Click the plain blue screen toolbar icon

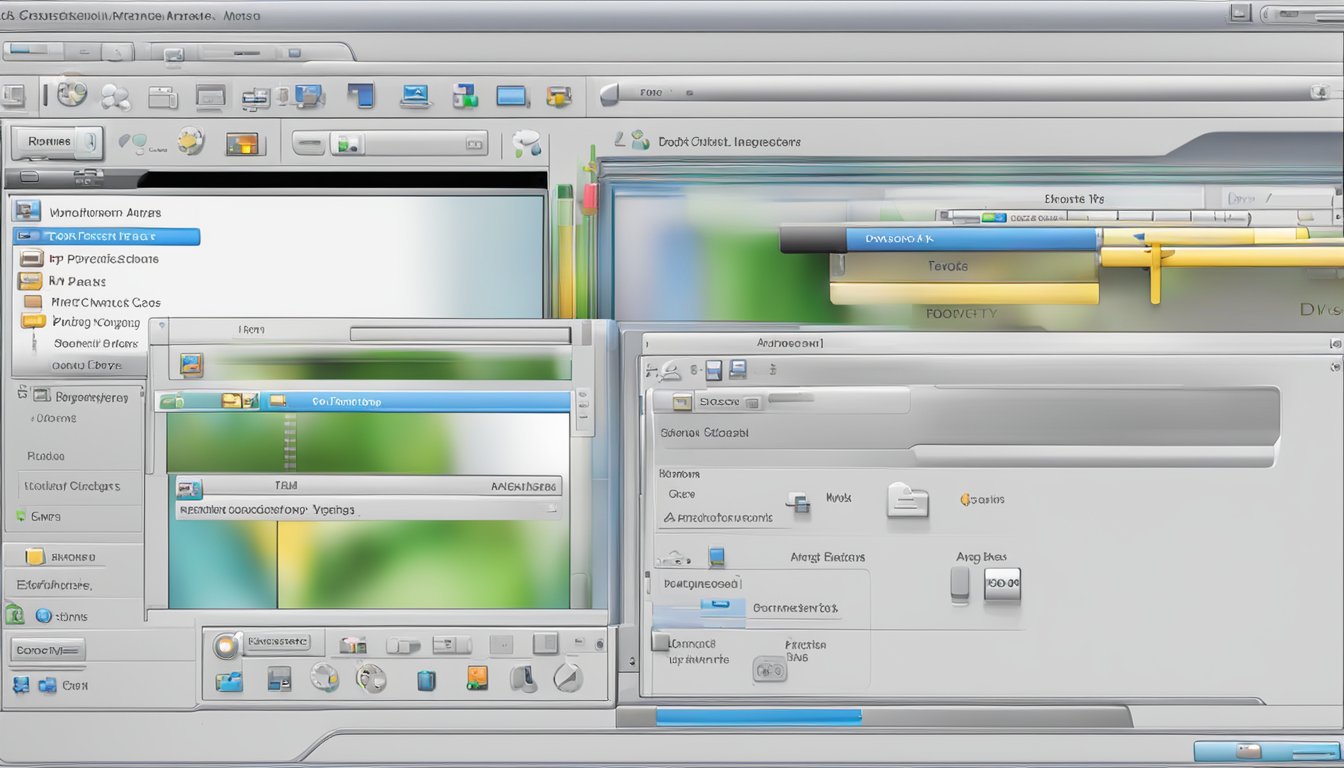point(511,96)
